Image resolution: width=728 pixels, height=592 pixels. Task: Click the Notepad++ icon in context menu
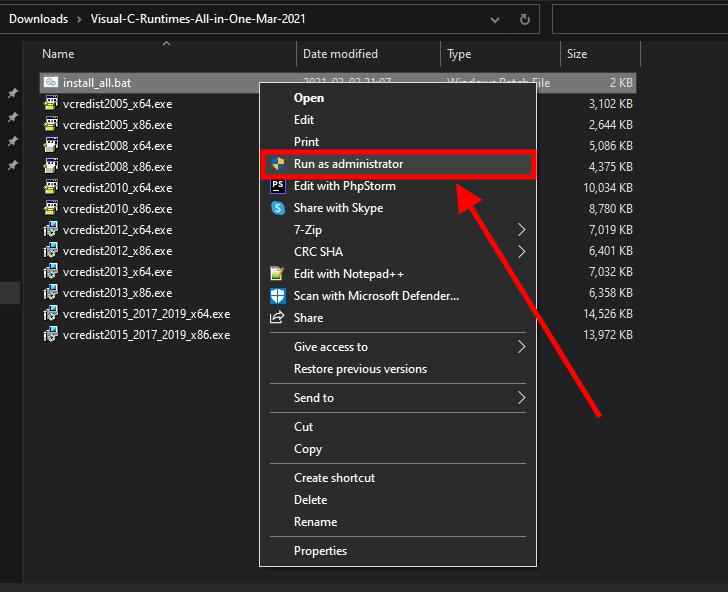[278, 274]
